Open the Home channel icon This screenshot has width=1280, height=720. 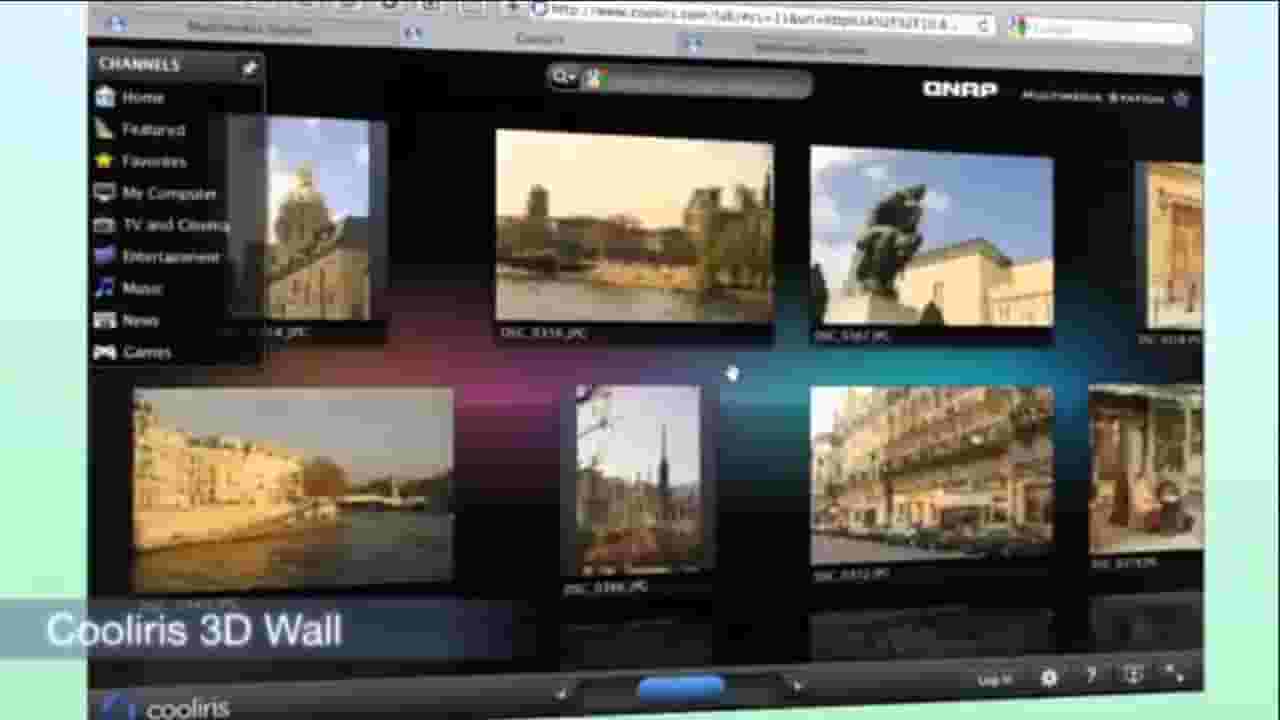pyautogui.click(x=105, y=97)
